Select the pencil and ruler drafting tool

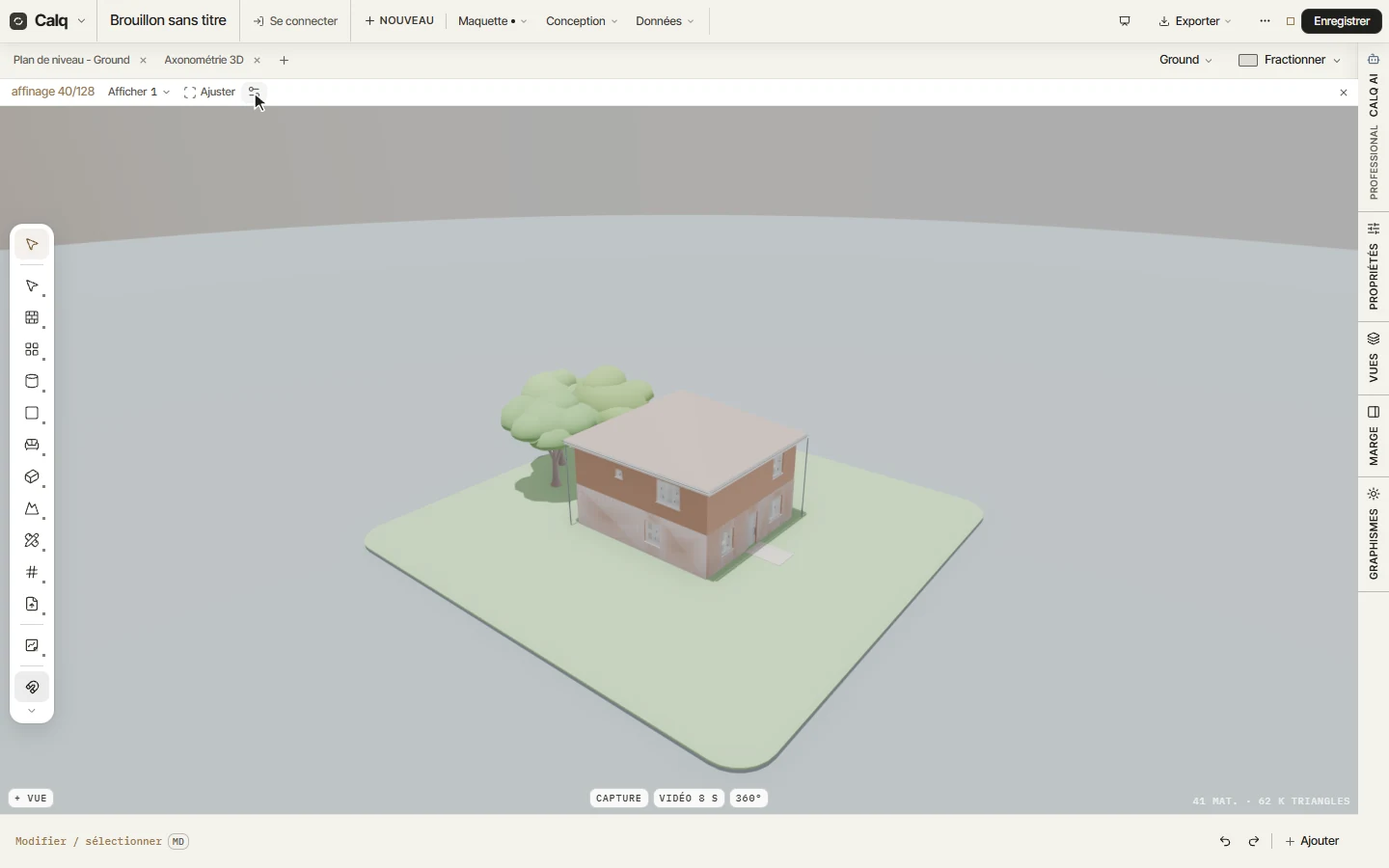32,541
